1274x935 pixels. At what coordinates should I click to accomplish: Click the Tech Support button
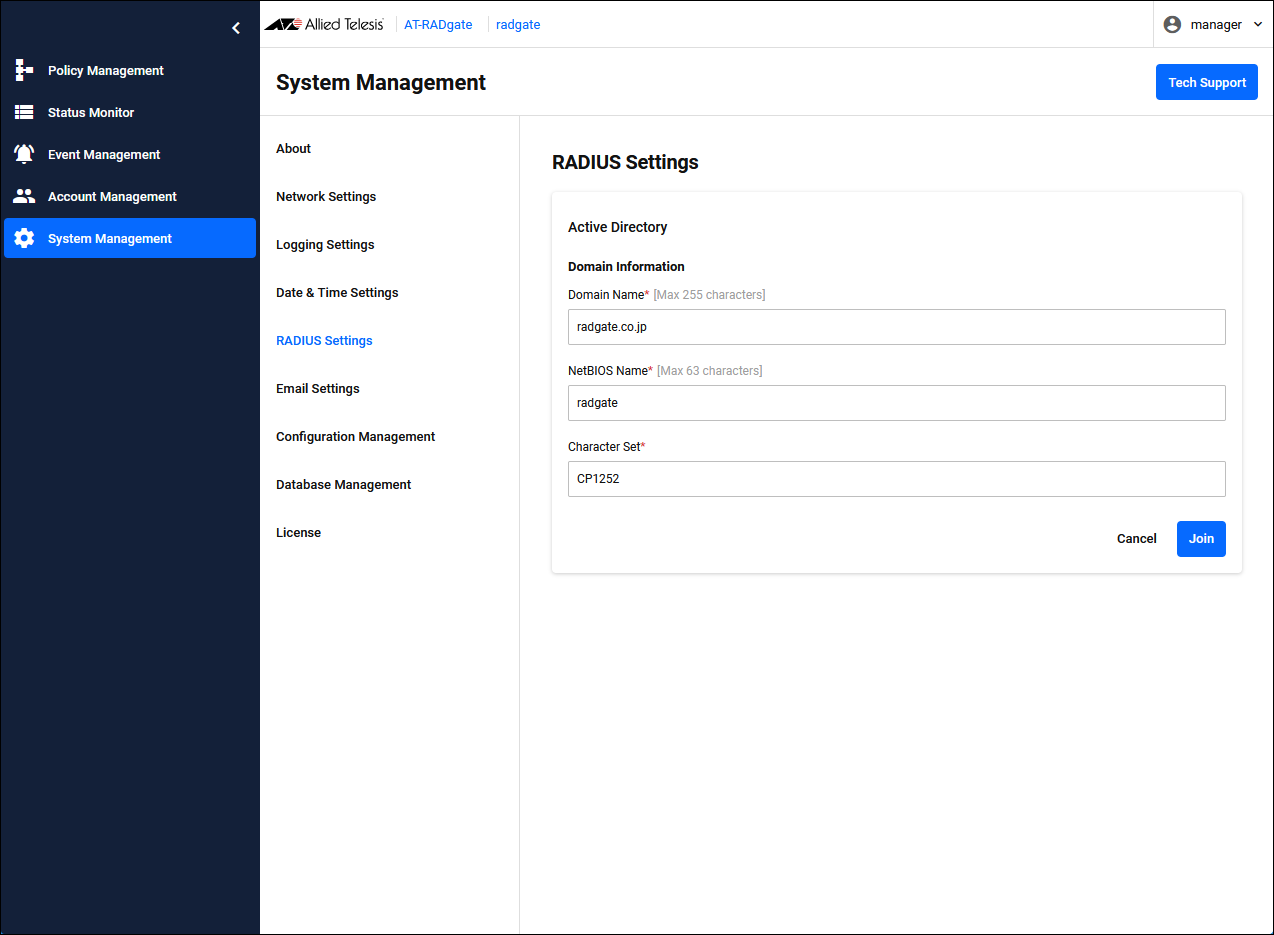coord(1206,82)
